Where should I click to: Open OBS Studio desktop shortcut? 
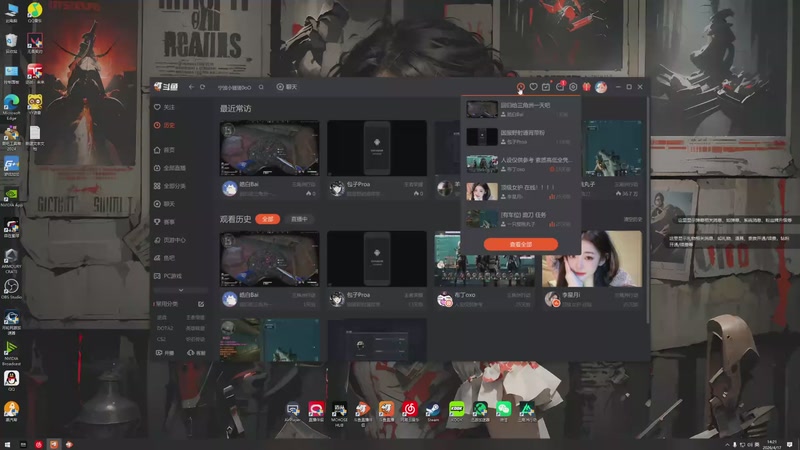tap(12, 289)
